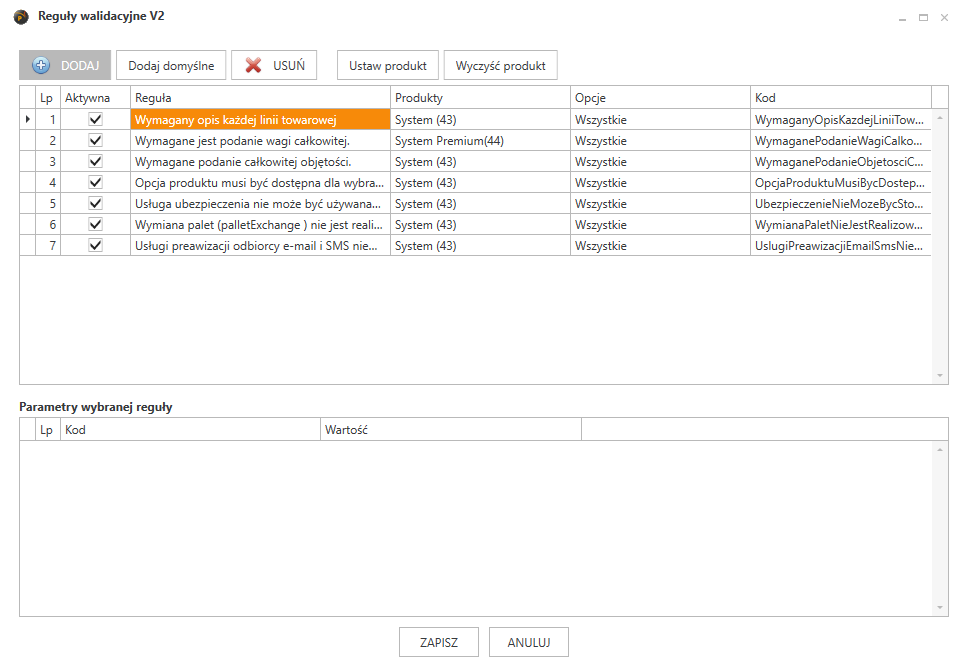Cancel with the ANULUJ button

(x=529, y=642)
